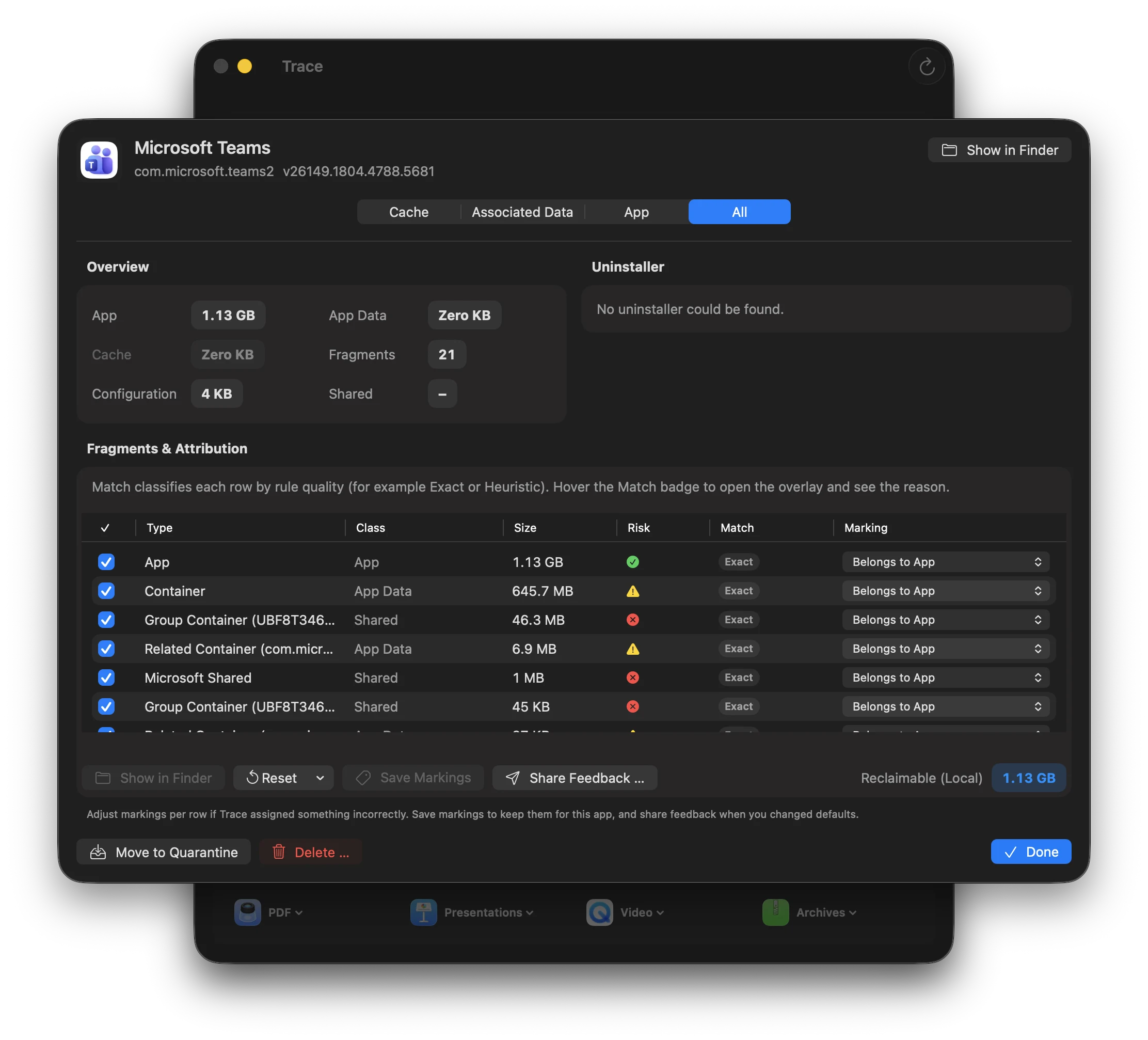The height and width of the screenshot is (1040, 1148).
Task: Expand the Archives dropdown chevron
Action: click(853, 913)
